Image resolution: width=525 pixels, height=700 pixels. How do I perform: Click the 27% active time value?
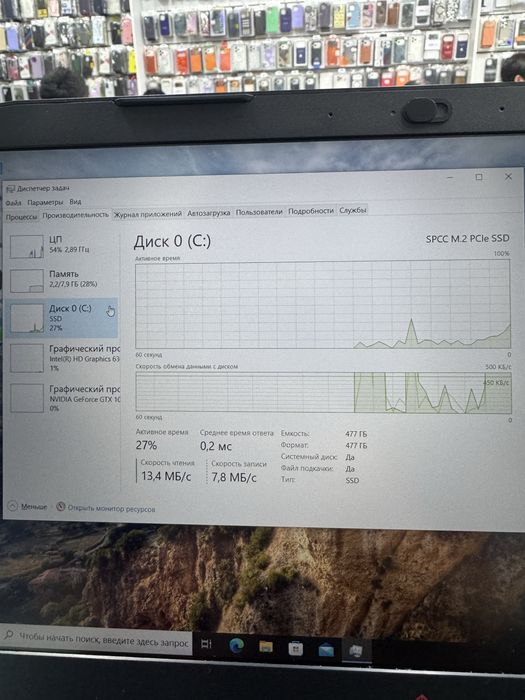146,445
